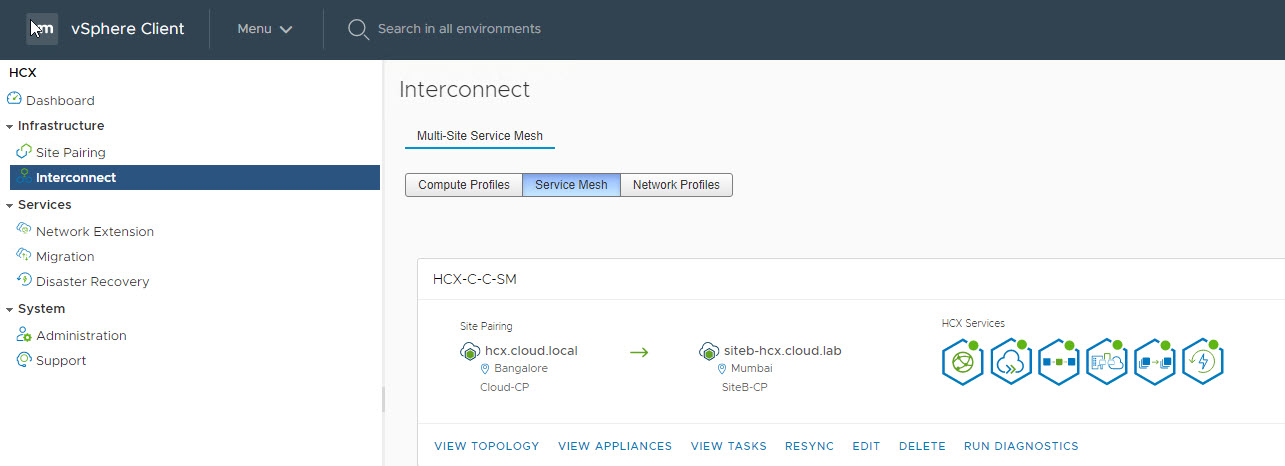Click the stacked VM replication service icon

pos(1155,362)
